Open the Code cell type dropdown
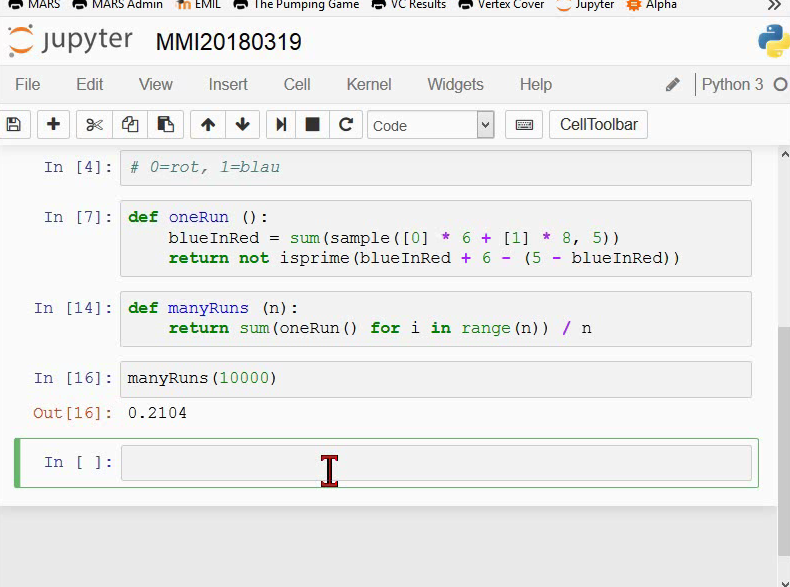 [431, 125]
